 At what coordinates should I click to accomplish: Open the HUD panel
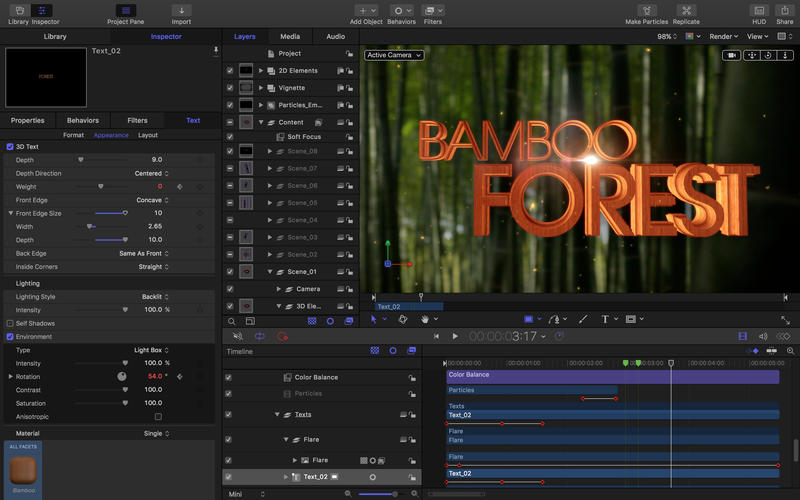(758, 10)
